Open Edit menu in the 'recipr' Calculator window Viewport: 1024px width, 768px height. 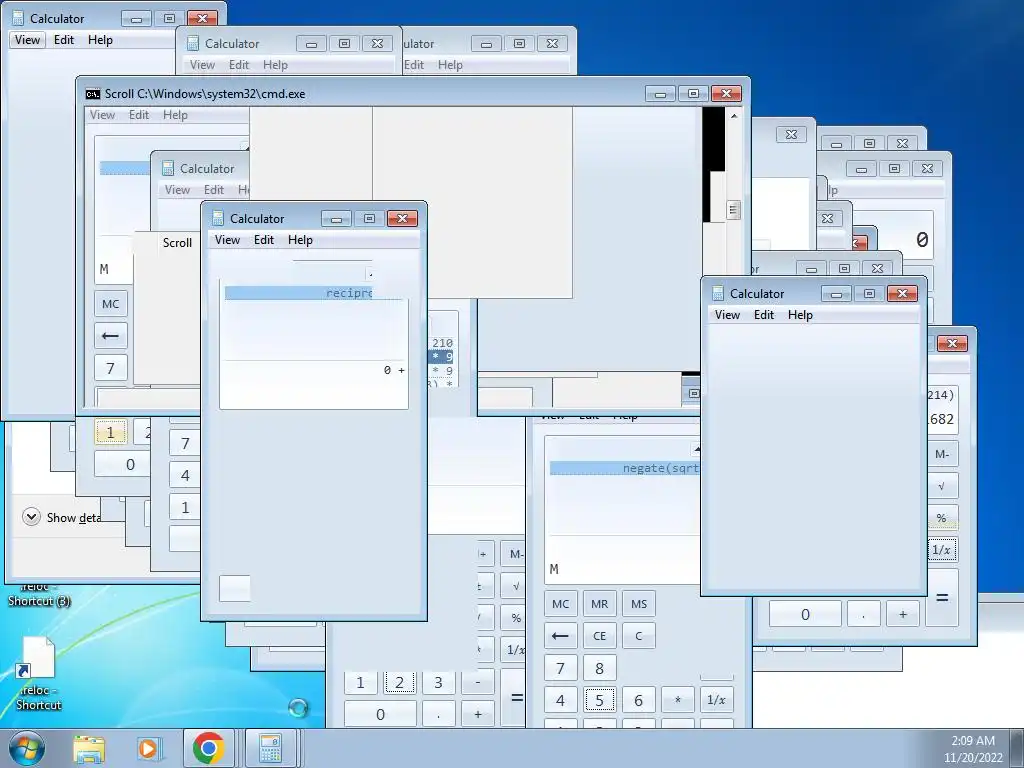point(264,240)
